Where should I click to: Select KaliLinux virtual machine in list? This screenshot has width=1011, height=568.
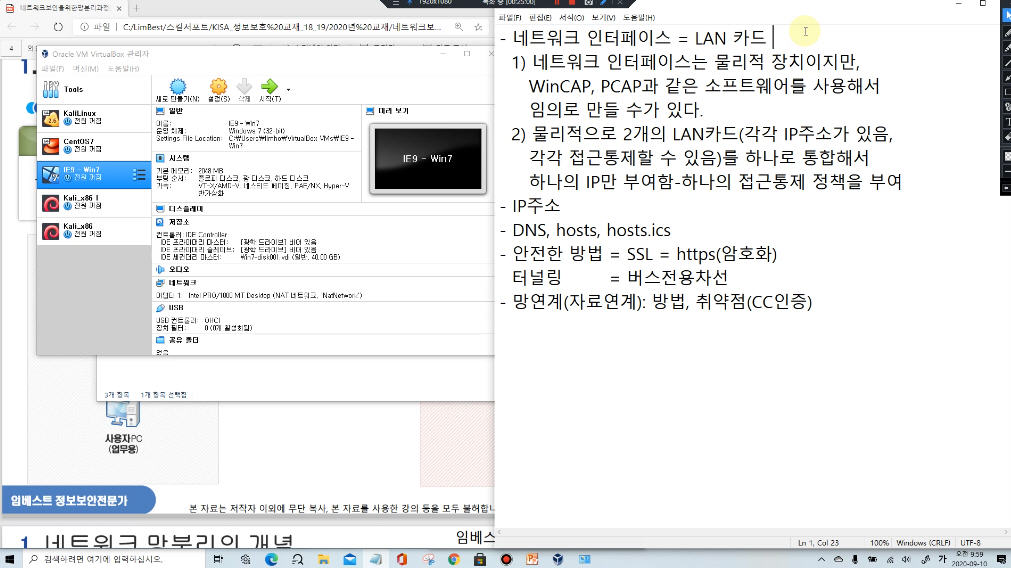[94, 117]
